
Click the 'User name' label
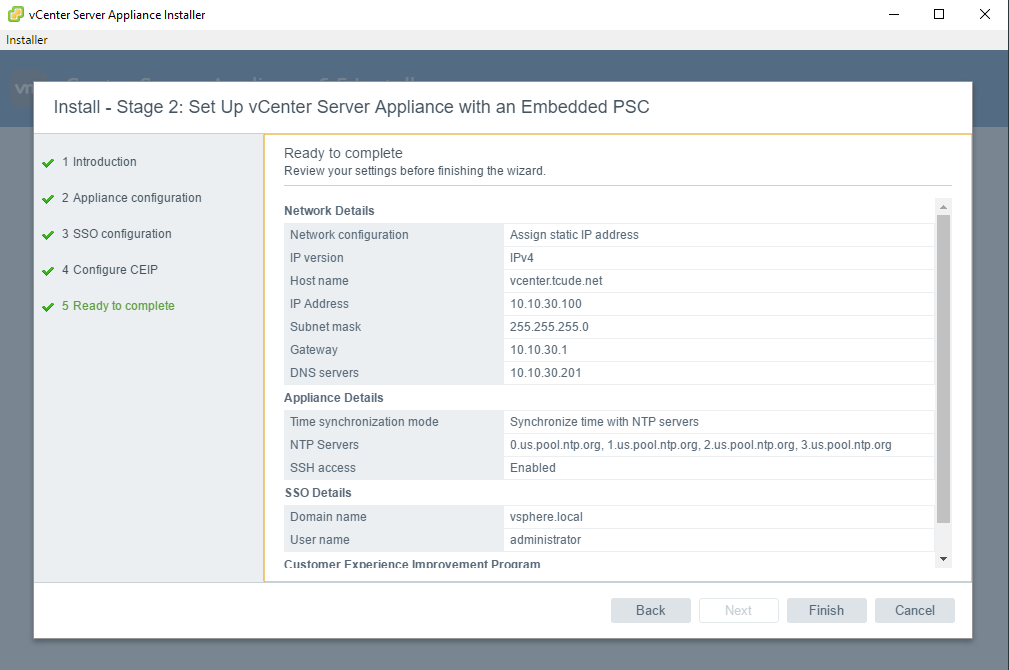(x=320, y=540)
